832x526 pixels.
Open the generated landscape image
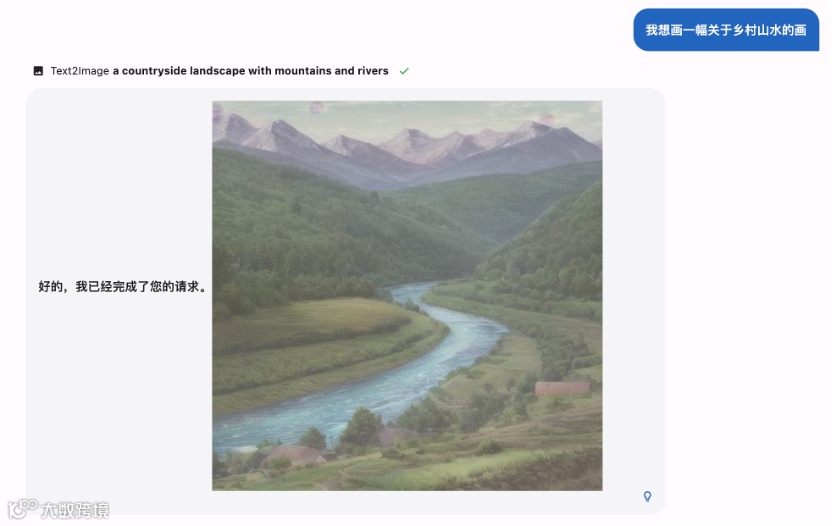(407, 296)
